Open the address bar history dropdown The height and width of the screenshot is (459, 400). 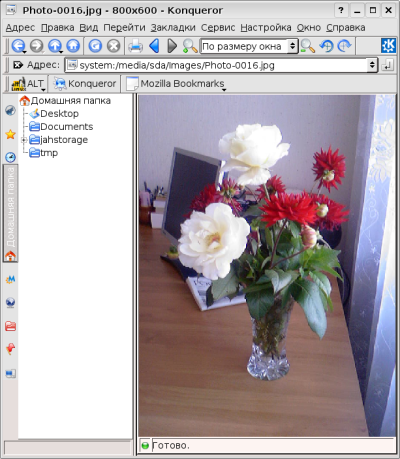372,65
